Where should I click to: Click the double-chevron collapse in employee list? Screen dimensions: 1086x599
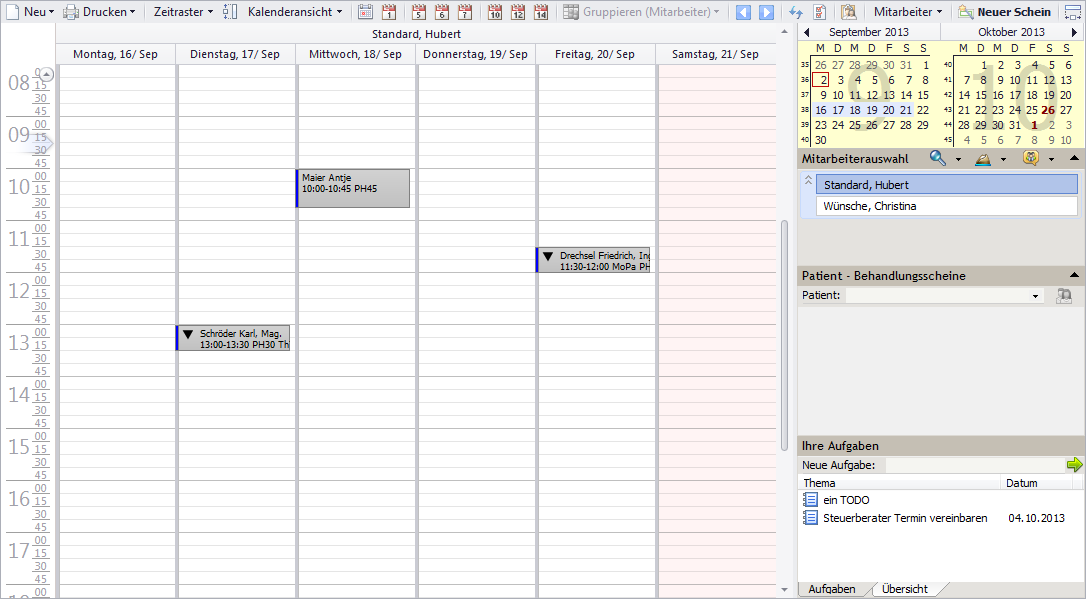(808, 180)
